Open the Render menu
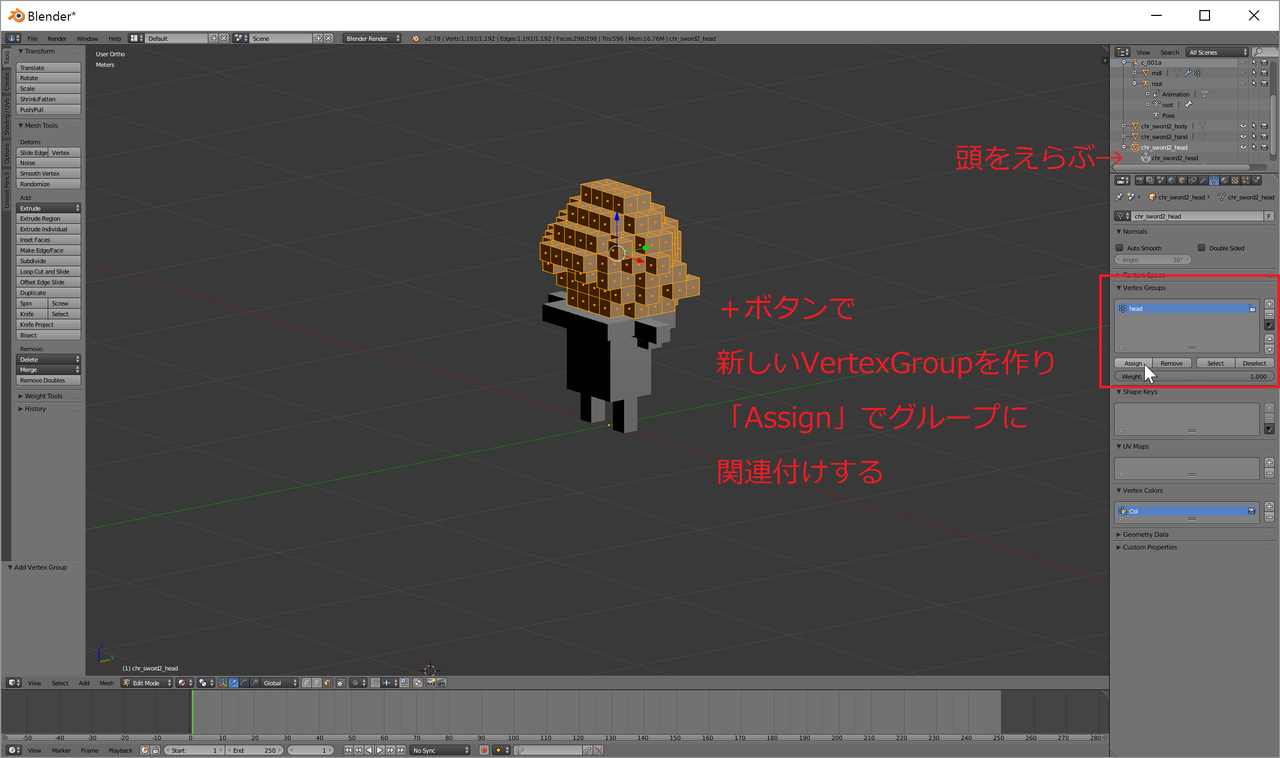Screen dimensions: 1280x758 point(57,38)
